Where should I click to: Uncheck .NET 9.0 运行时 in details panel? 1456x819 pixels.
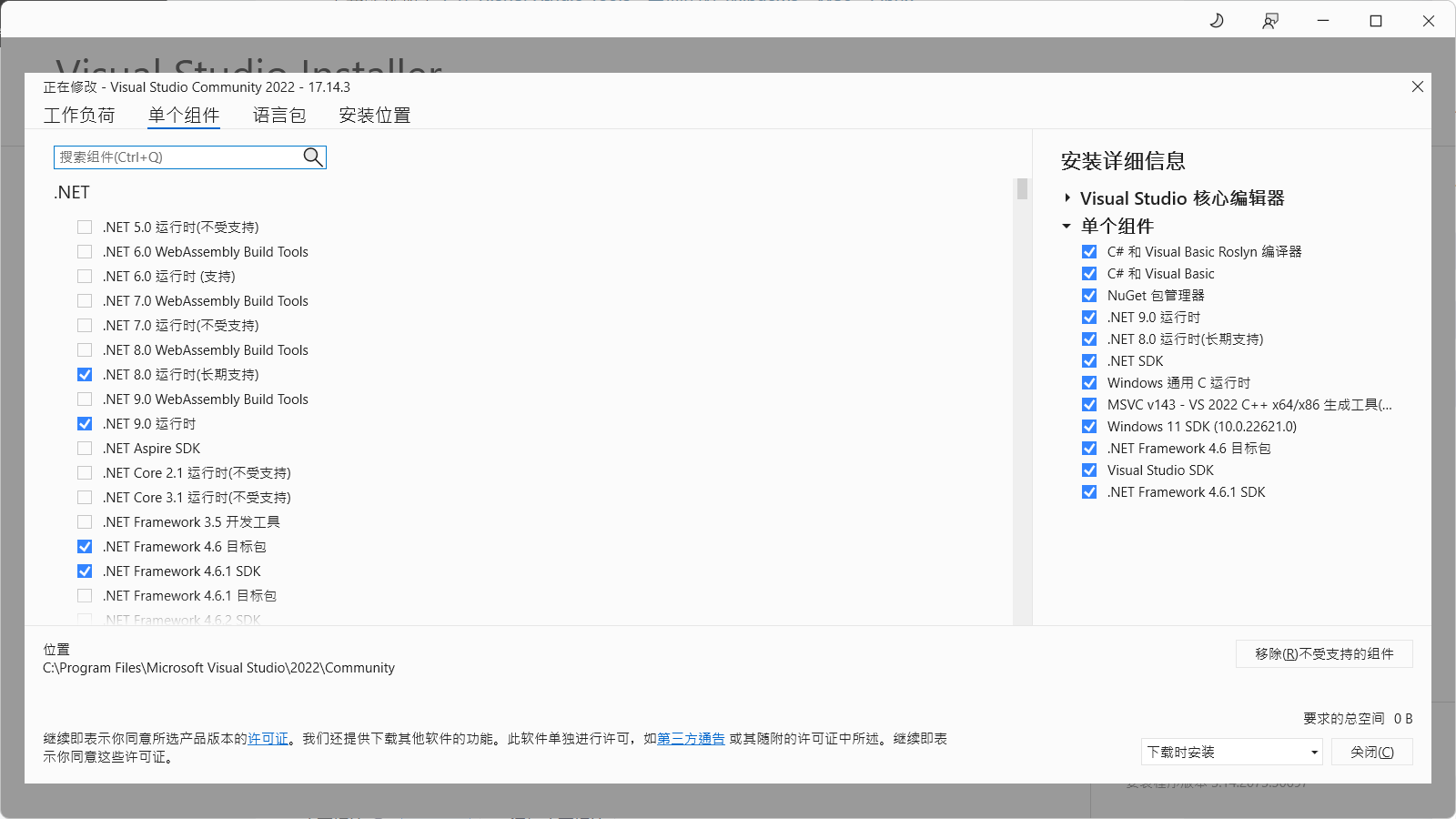(1089, 317)
